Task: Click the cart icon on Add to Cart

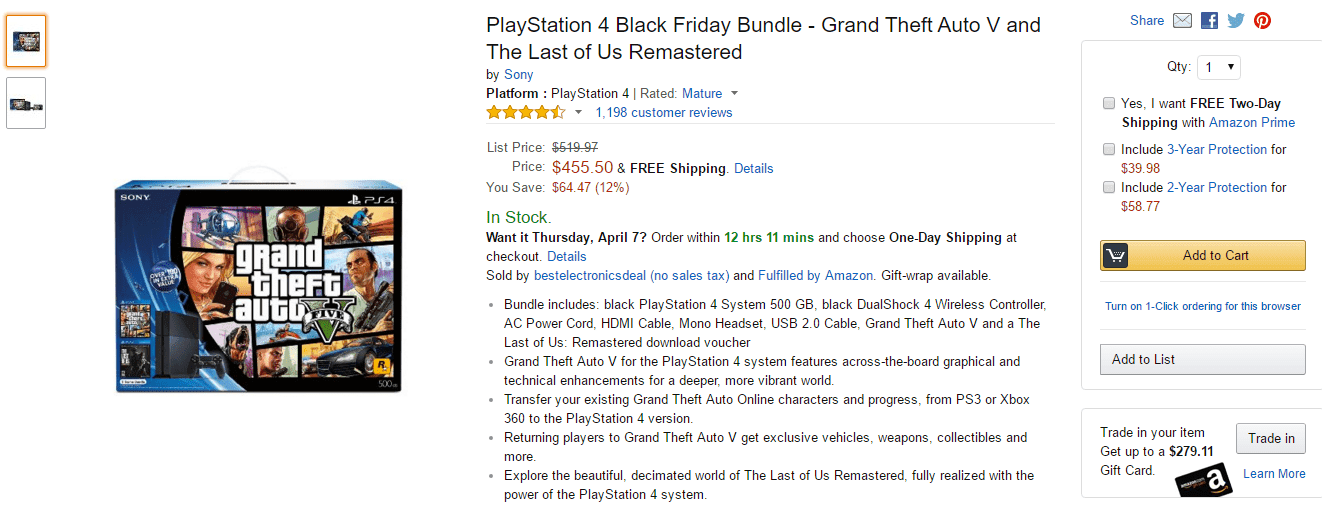Action: (1116, 256)
